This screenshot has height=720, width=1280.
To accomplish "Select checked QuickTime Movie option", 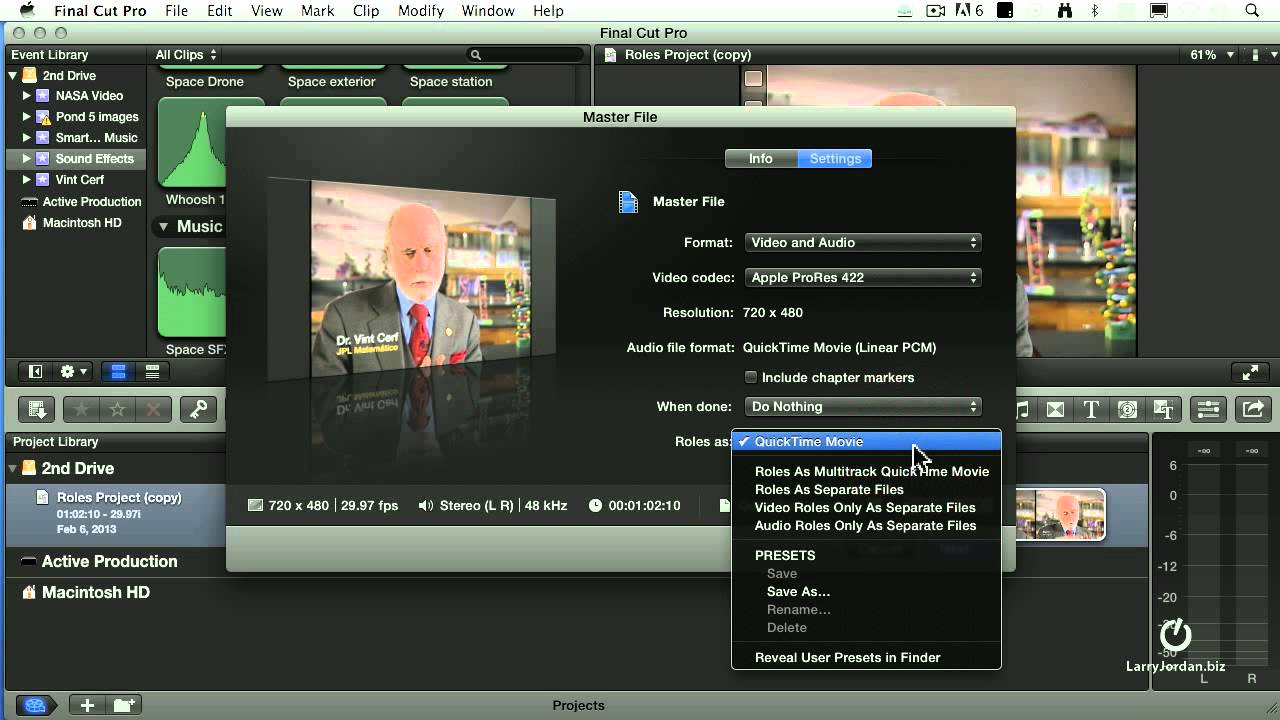I will pyautogui.click(x=866, y=441).
